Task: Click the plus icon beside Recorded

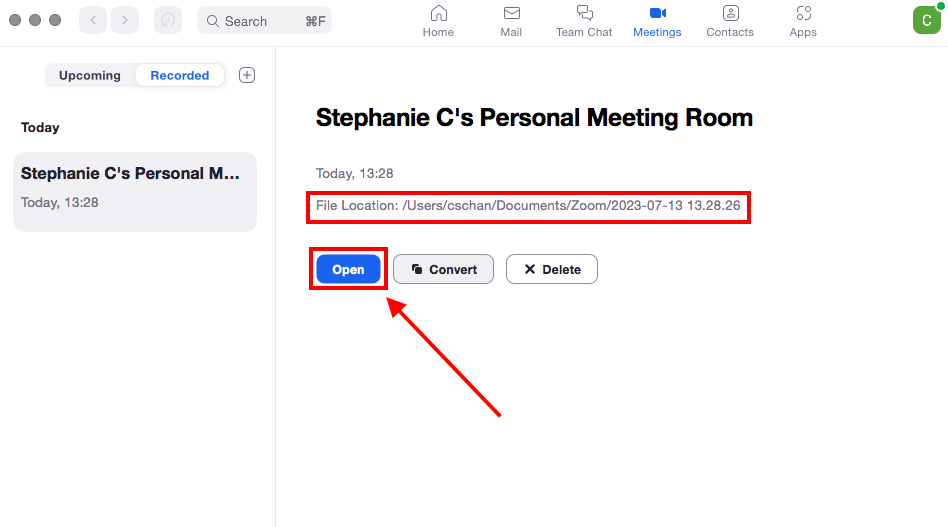Action: [247, 75]
